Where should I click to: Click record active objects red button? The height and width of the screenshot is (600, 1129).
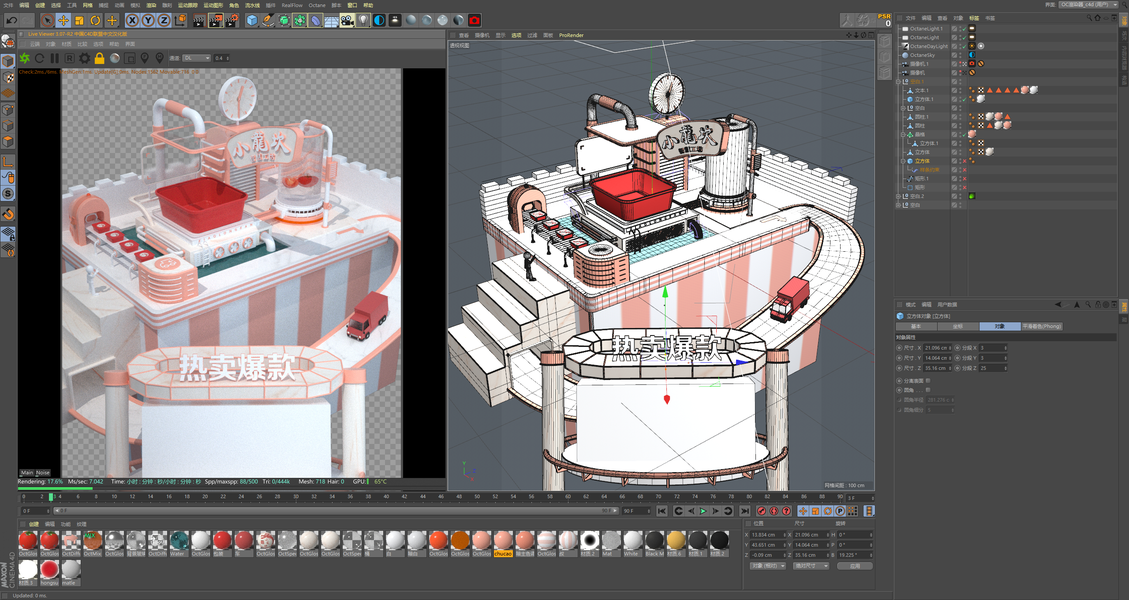(761, 511)
